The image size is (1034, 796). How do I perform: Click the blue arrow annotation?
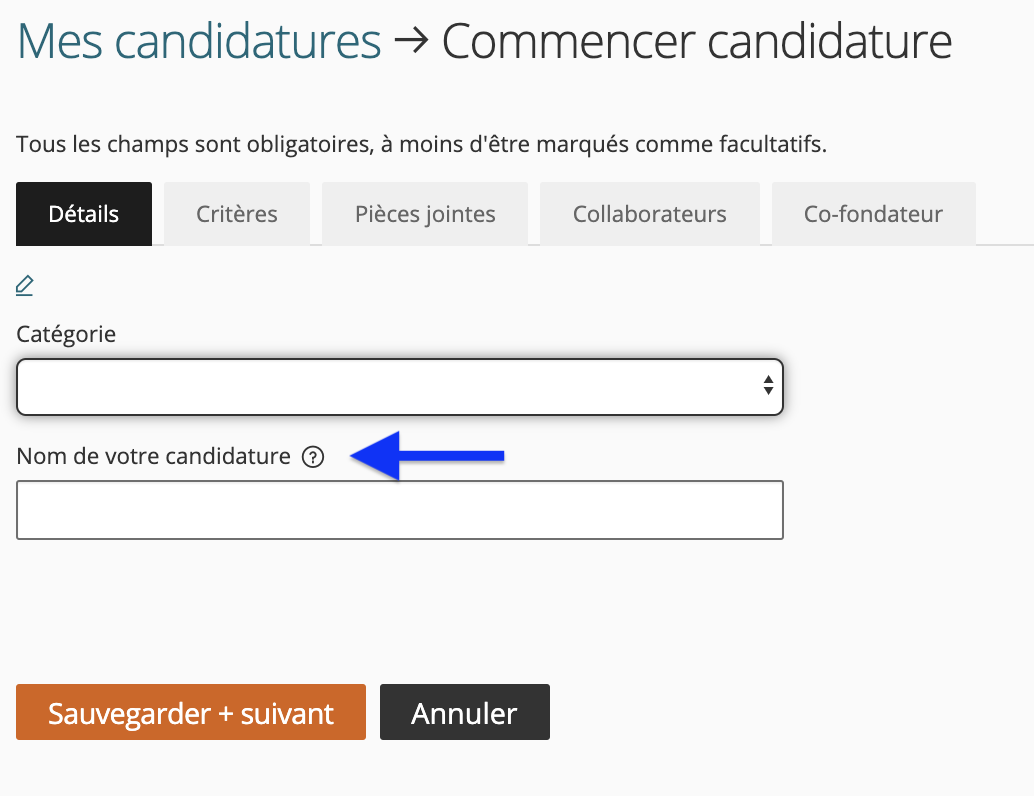[x=427, y=456]
